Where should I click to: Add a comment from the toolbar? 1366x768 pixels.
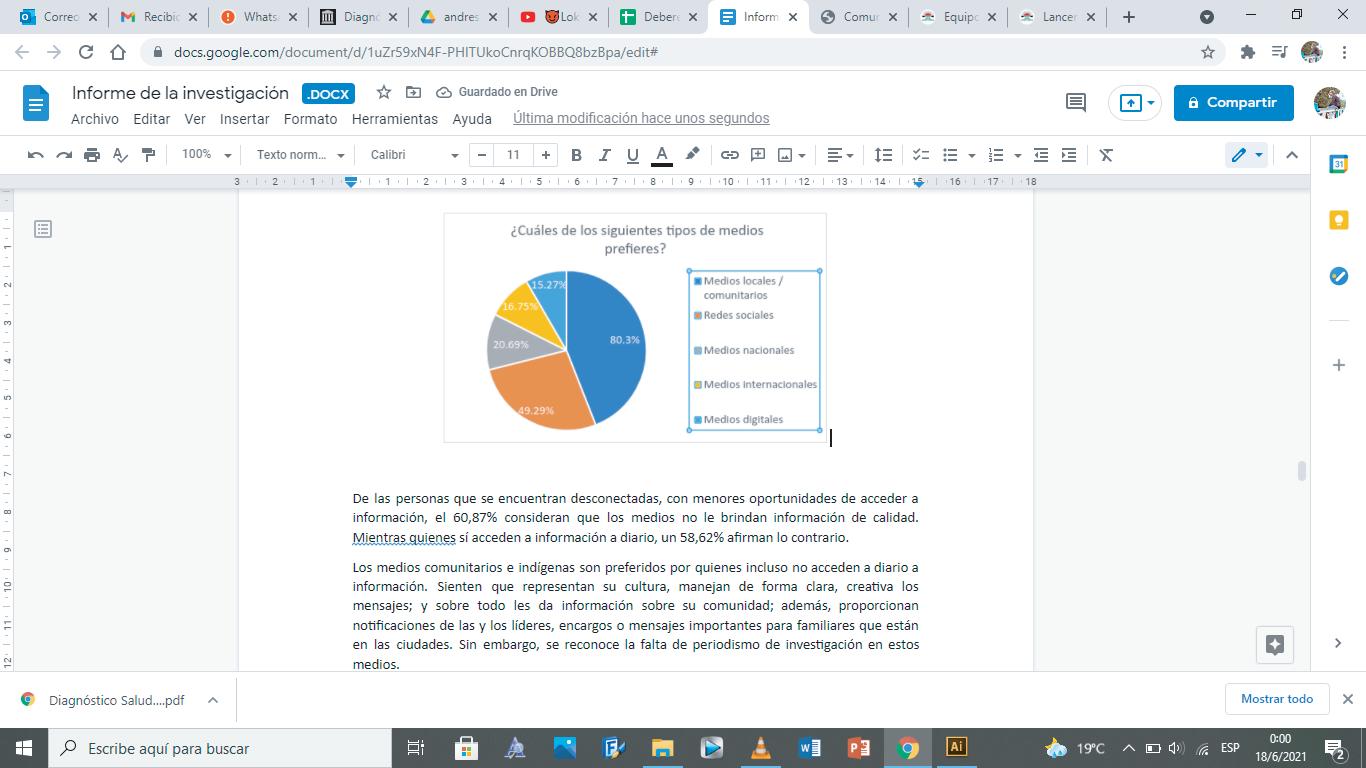point(758,155)
